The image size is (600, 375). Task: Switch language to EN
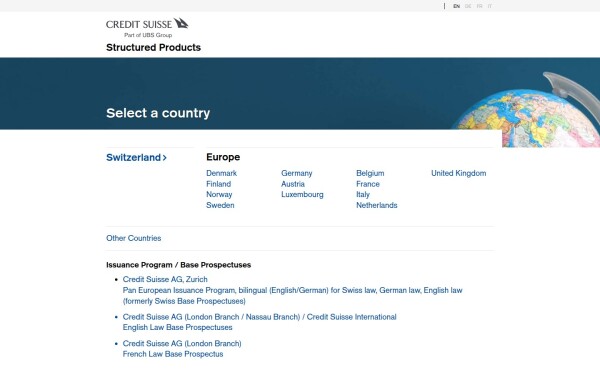[x=456, y=6]
